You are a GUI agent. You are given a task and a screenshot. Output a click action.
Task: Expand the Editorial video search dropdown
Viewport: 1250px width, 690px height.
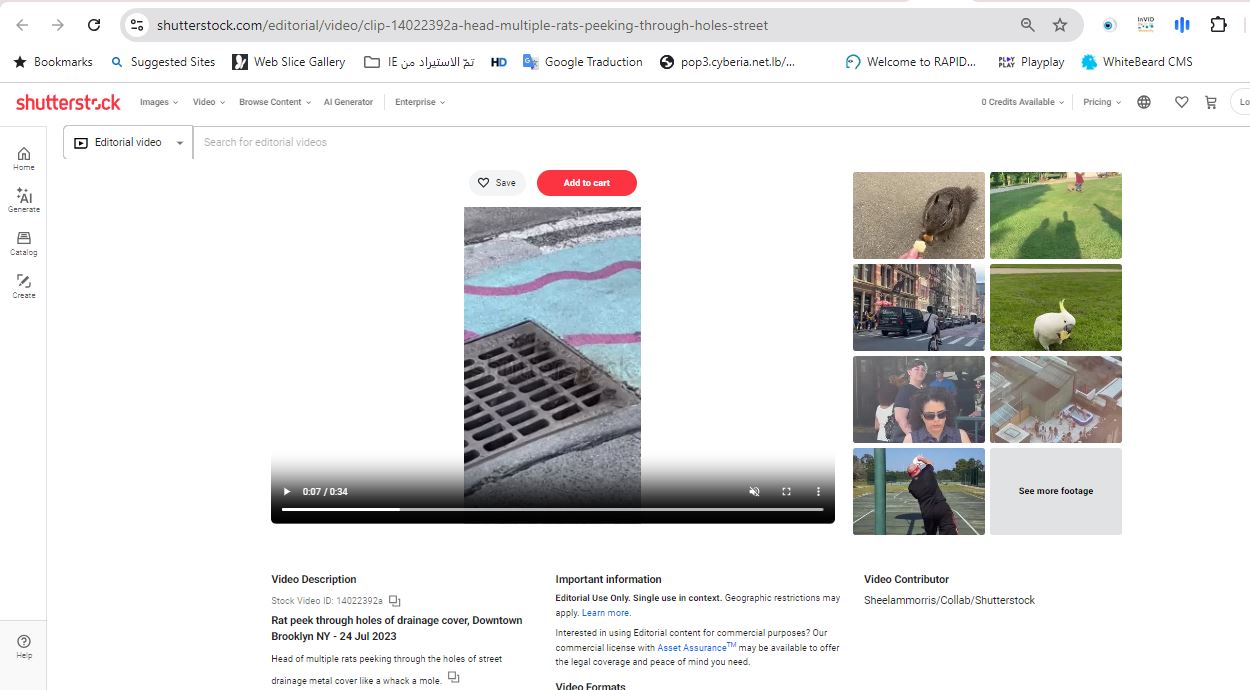point(128,143)
